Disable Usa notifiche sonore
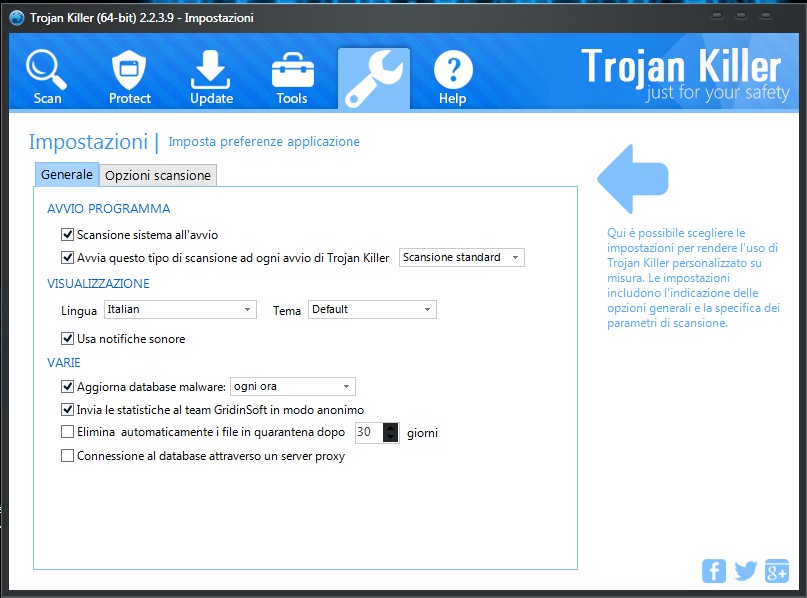 pos(67,339)
